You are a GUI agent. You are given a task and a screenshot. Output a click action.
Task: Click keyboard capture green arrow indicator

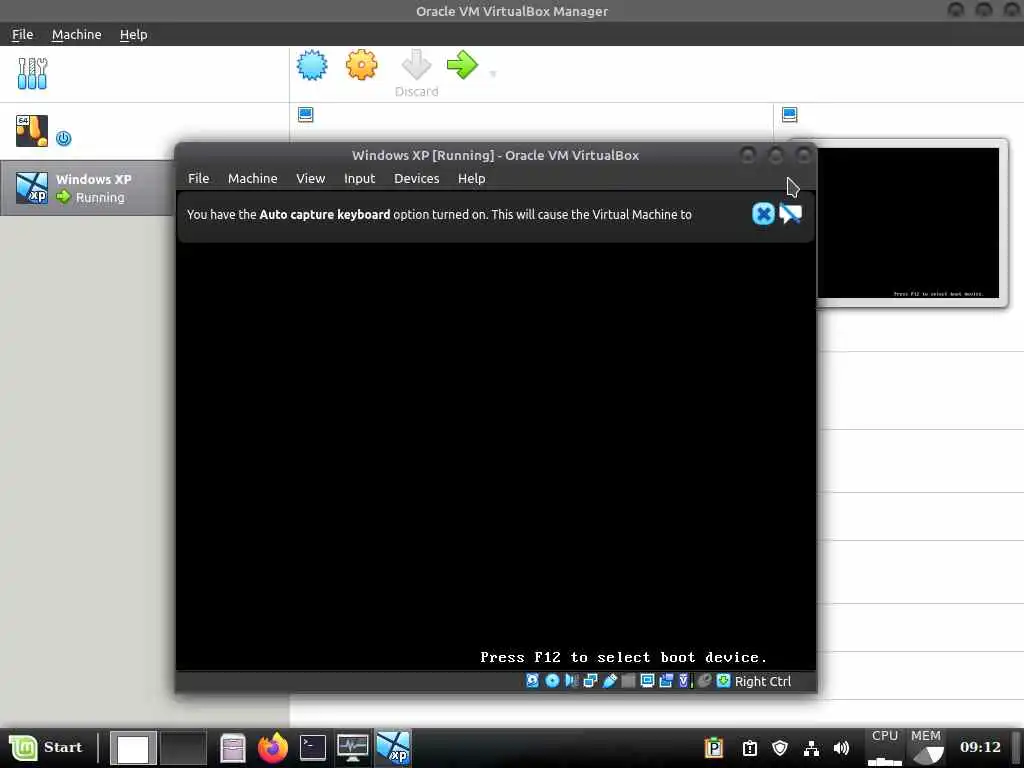click(x=724, y=681)
